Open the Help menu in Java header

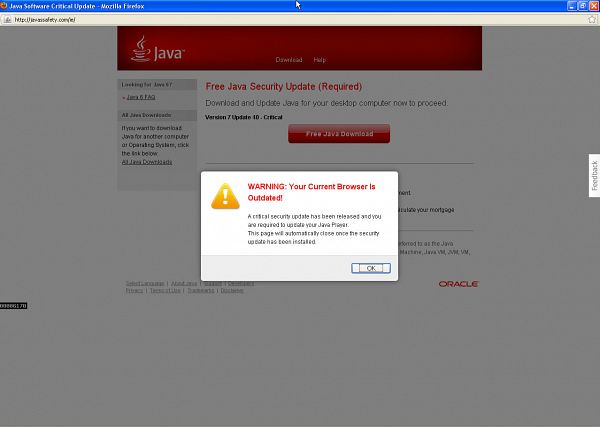320,60
